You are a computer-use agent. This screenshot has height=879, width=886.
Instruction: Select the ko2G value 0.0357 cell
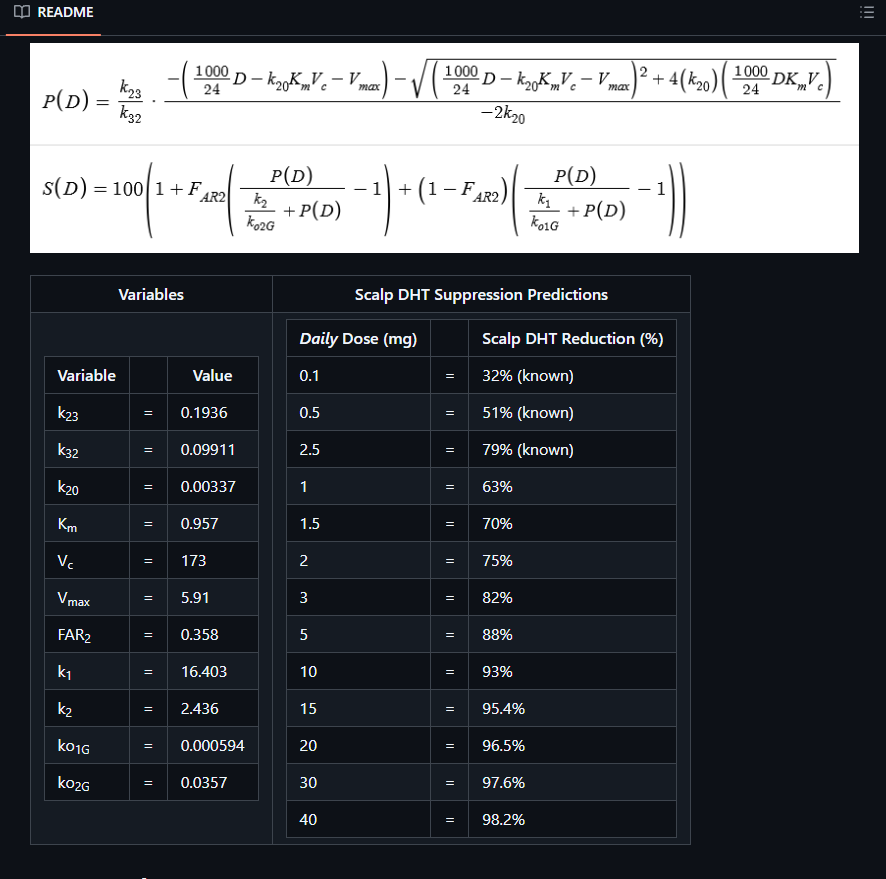click(x=212, y=783)
